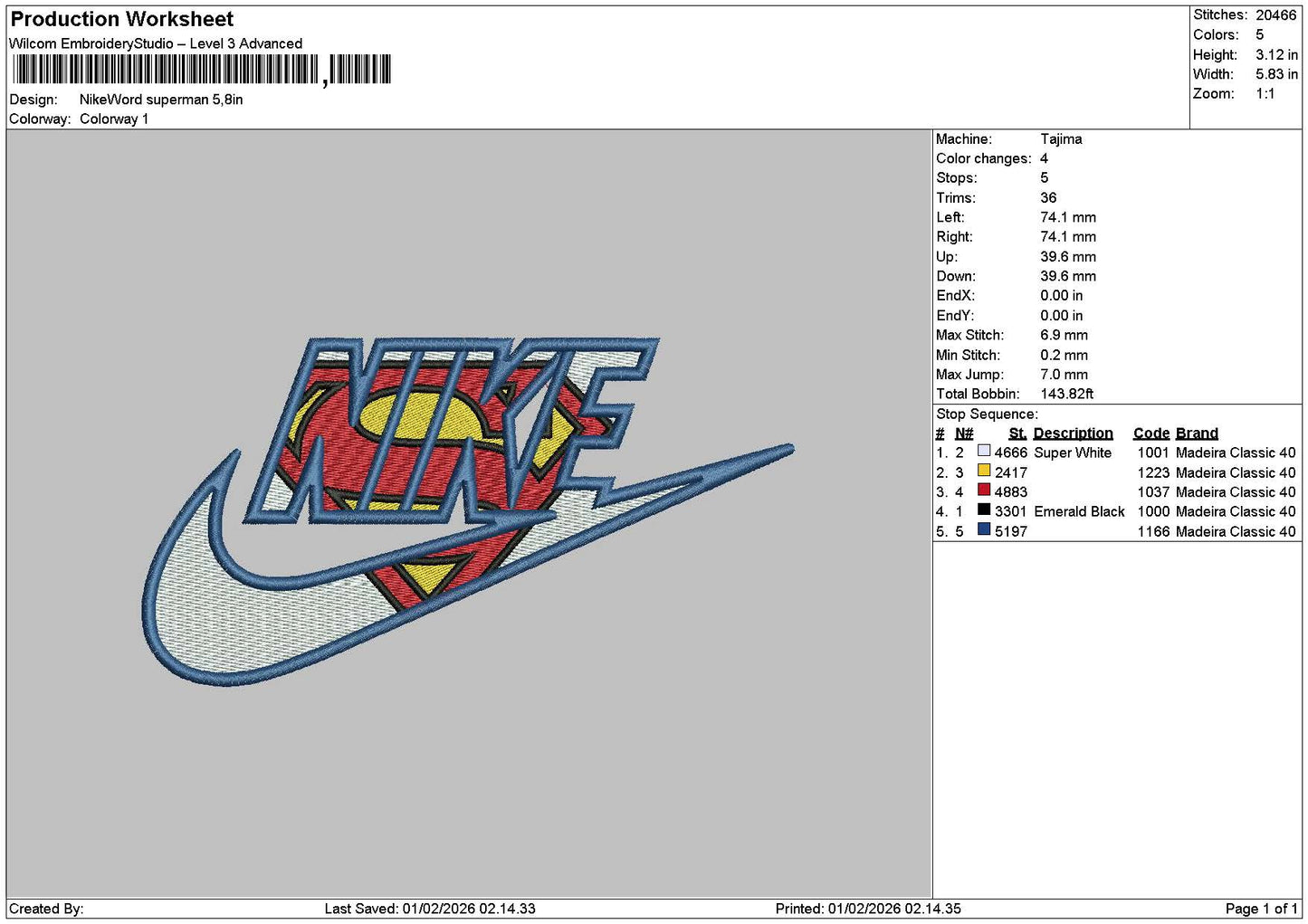The height and width of the screenshot is (924, 1308).
Task: Click the 'St.' column header
Action: [x=1017, y=433]
